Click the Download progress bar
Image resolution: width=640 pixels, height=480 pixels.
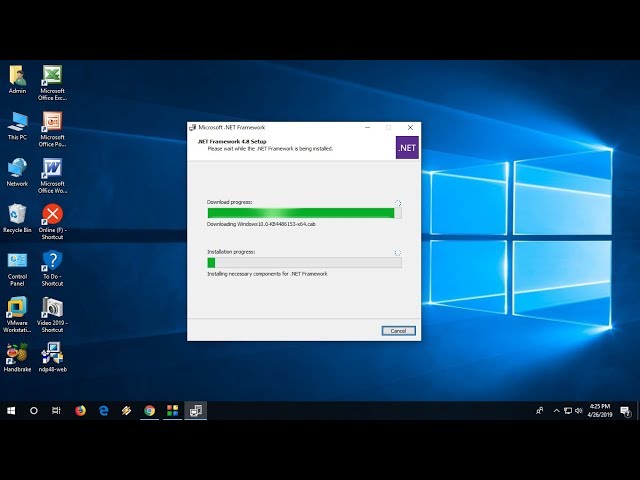(304, 213)
